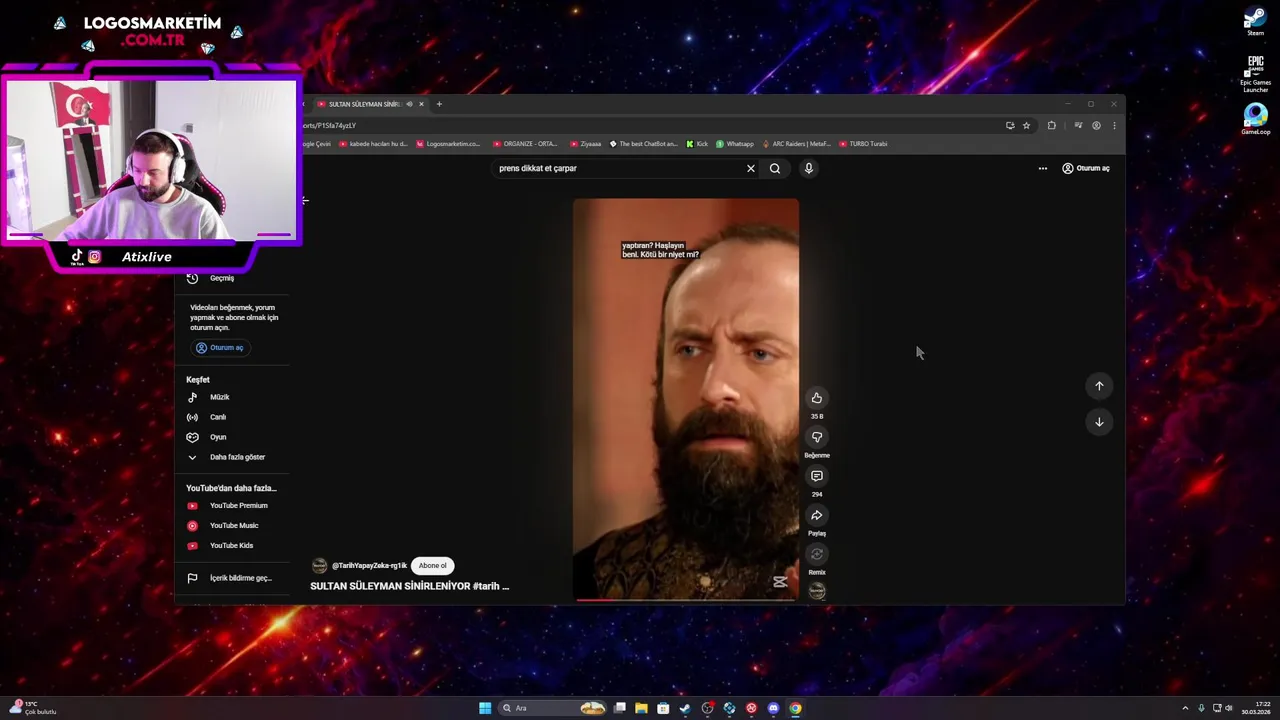Open Chrome profile avatar icon
Viewport: 1280px width, 720px height.
[1096, 125]
